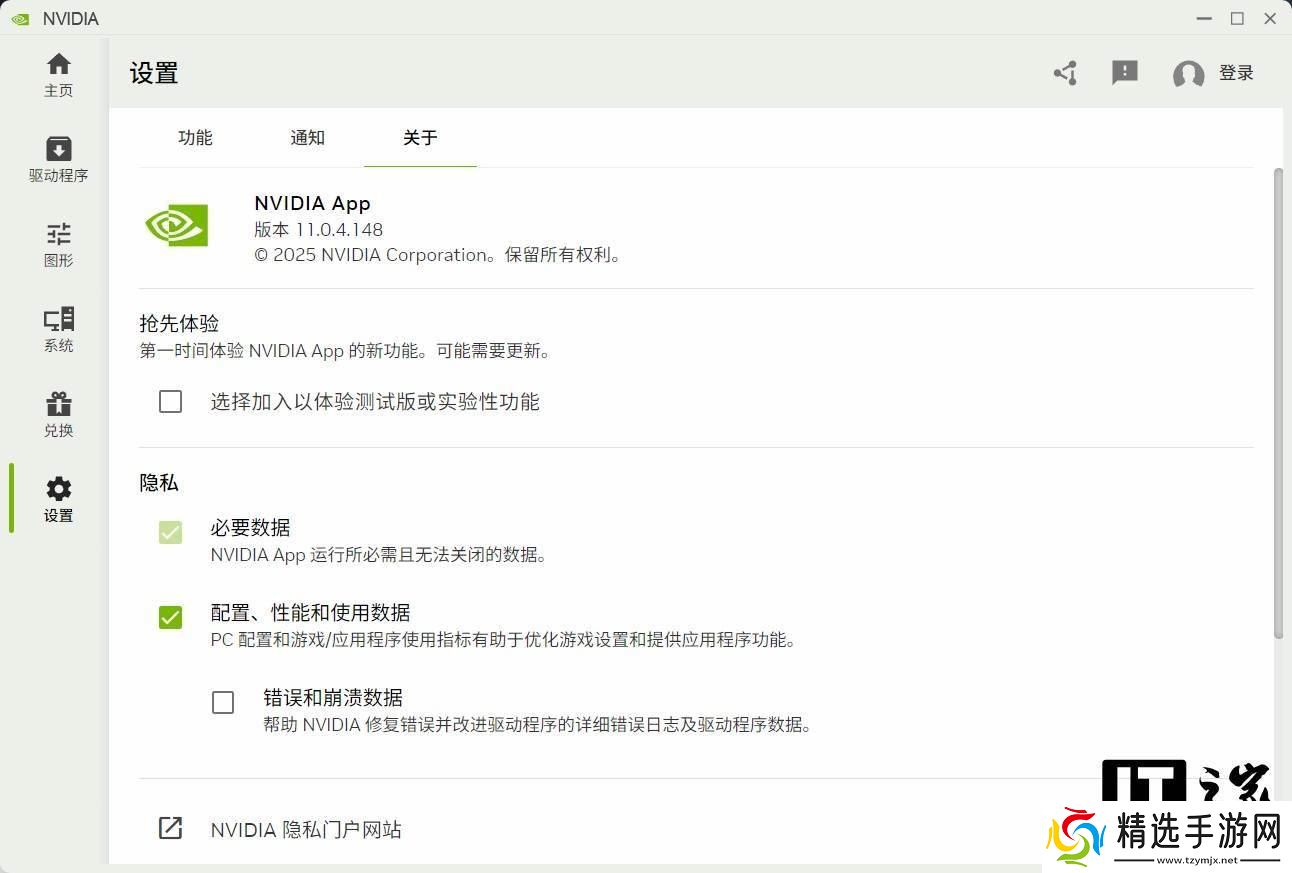1292x873 pixels.
Task: Click the external link icon for privacy portal
Action: pos(171,829)
